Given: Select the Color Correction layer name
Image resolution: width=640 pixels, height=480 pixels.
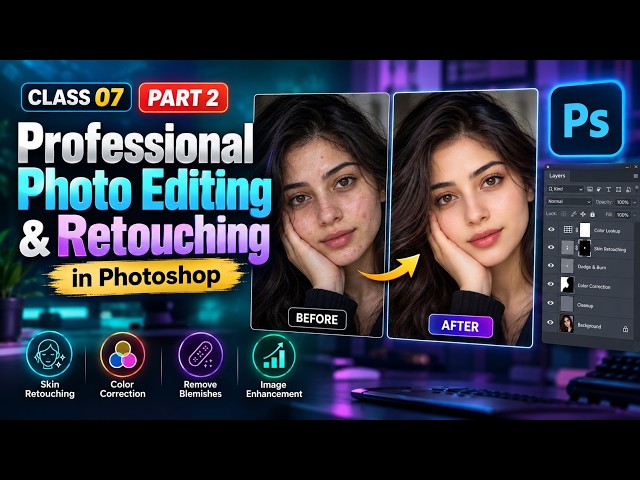Looking at the screenshot, I should 594,287.
